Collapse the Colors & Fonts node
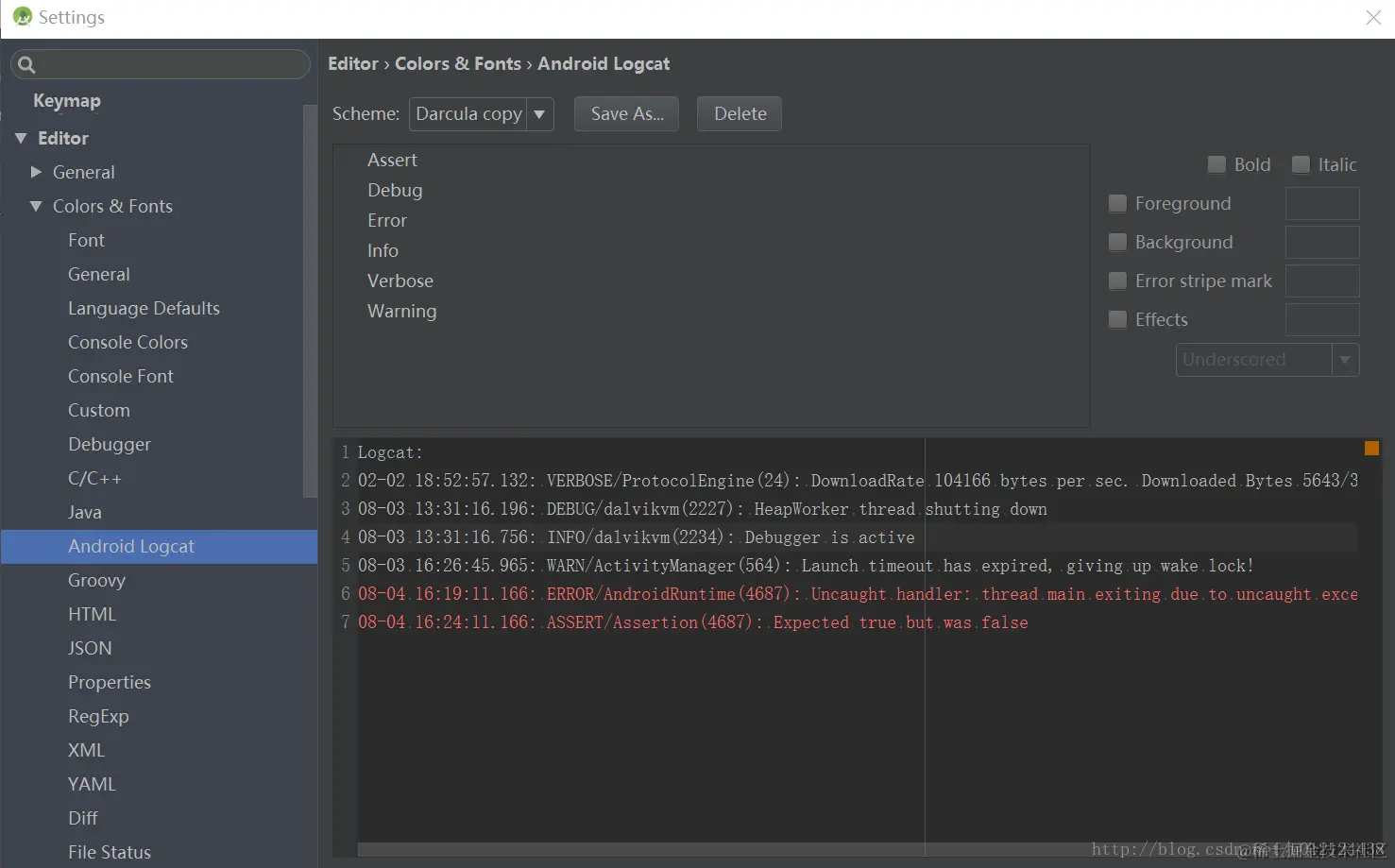Screen dimensions: 1395x868 click(36, 206)
